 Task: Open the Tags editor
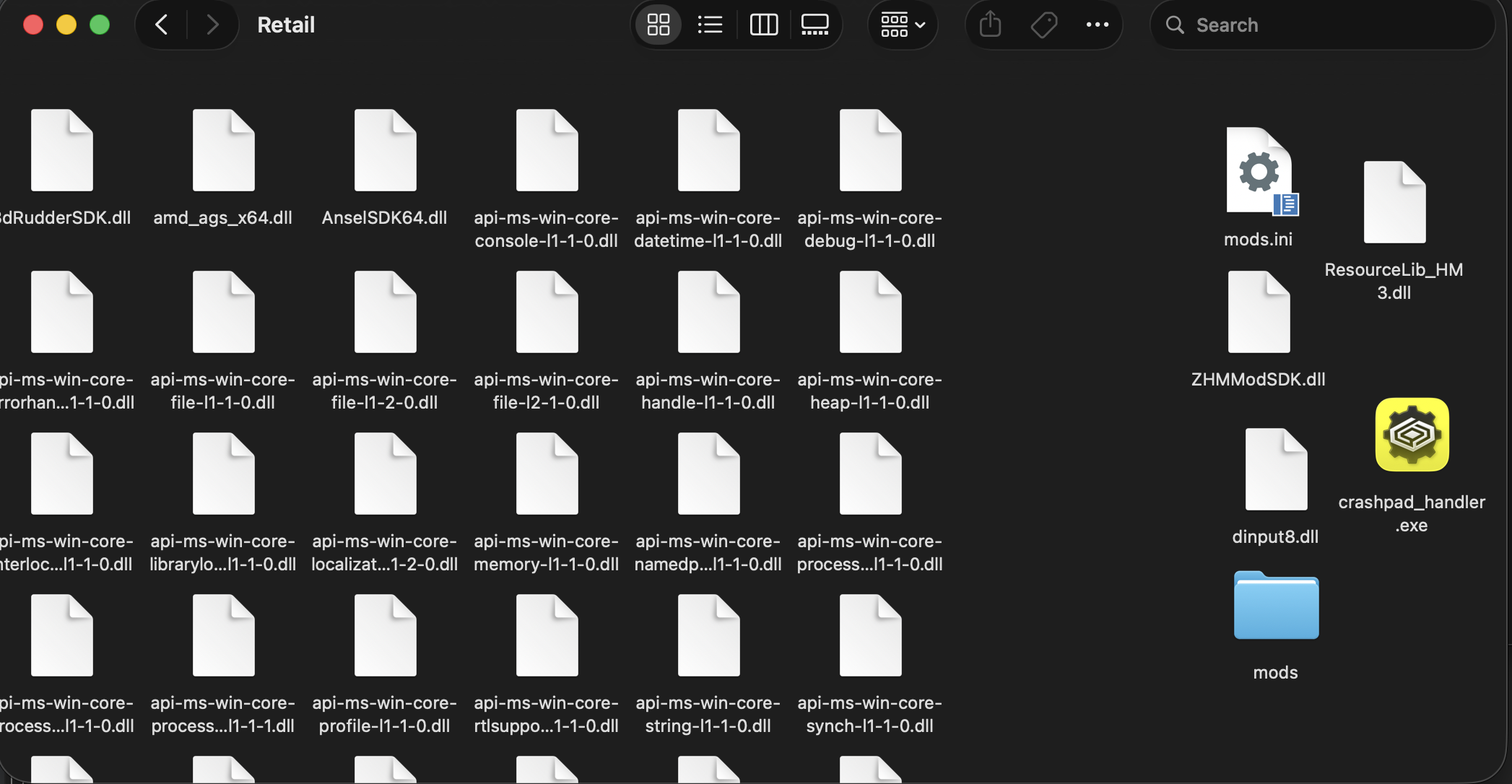(x=1043, y=24)
